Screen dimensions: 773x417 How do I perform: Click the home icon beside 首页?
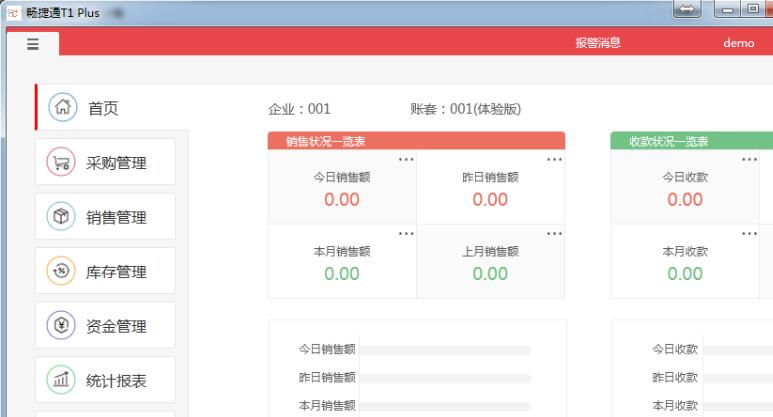click(x=62, y=108)
